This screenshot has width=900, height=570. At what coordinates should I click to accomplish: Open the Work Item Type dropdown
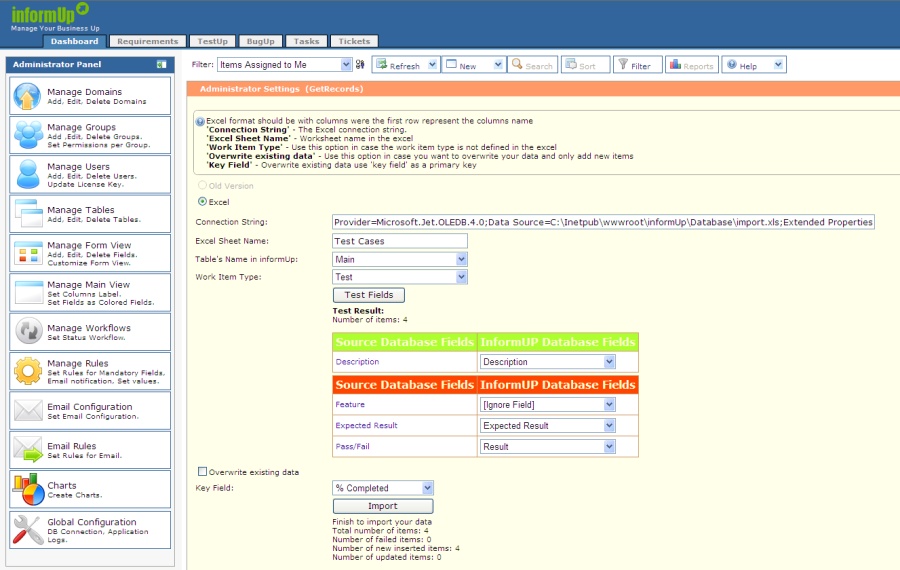400,277
